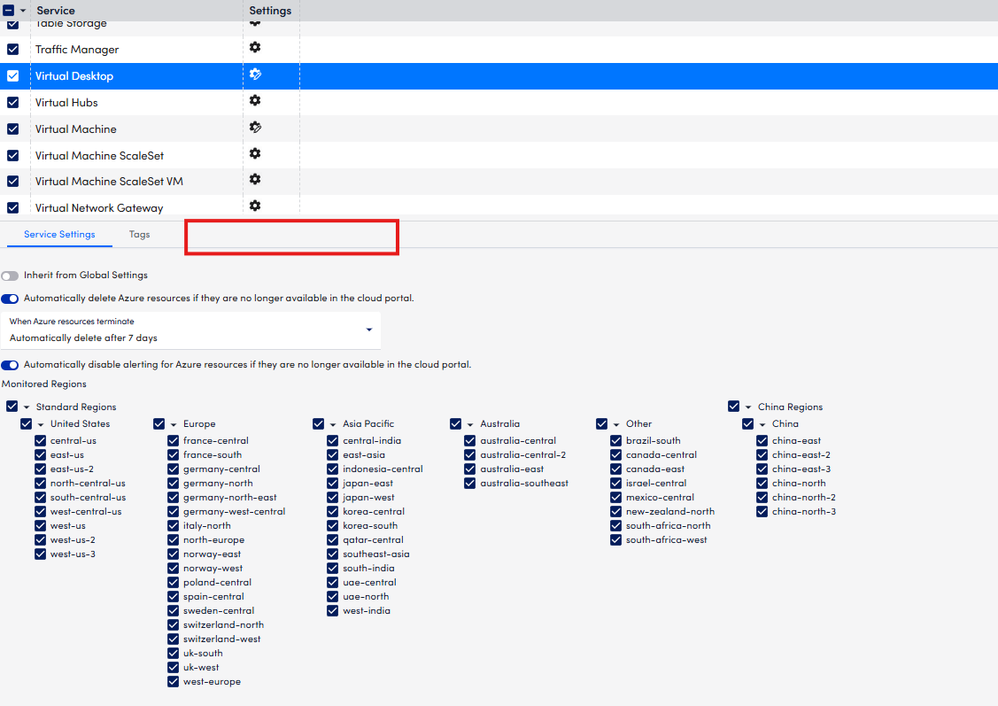998x706 pixels.
Task: Open settings gear for Virtual Machine
Action: click(x=255, y=128)
